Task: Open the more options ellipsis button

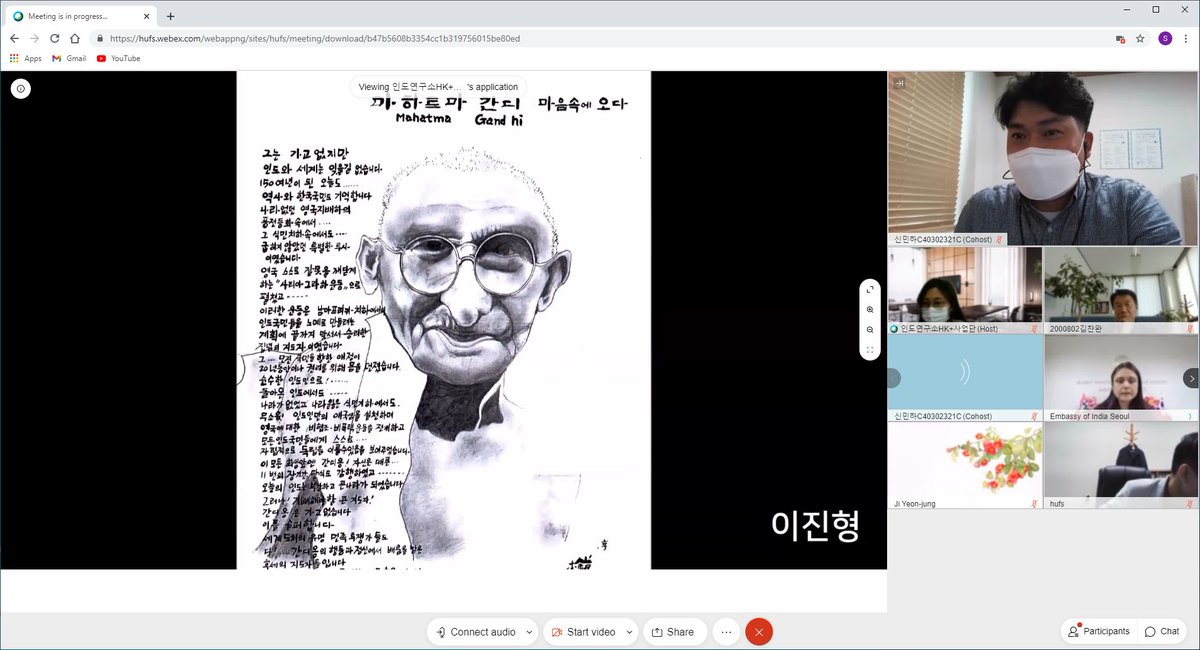Action: 726,632
